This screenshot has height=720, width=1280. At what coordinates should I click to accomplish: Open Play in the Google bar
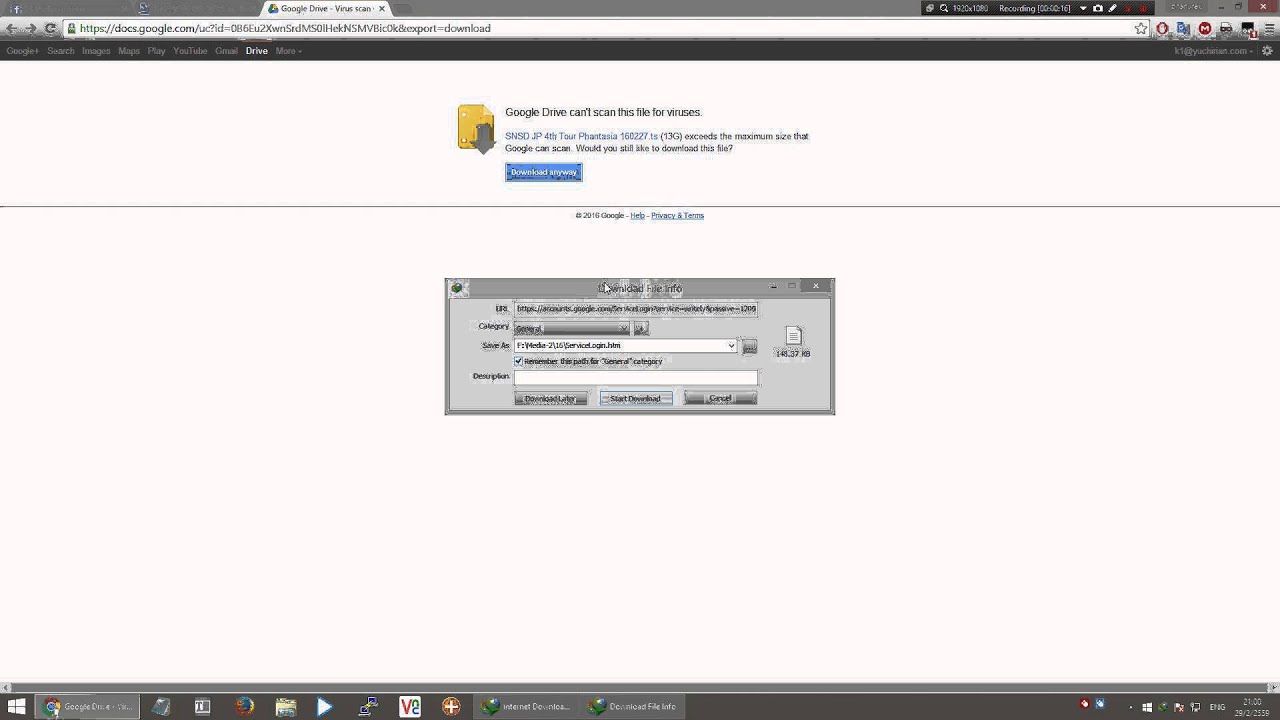pyautogui.click(x=156, y=51)
